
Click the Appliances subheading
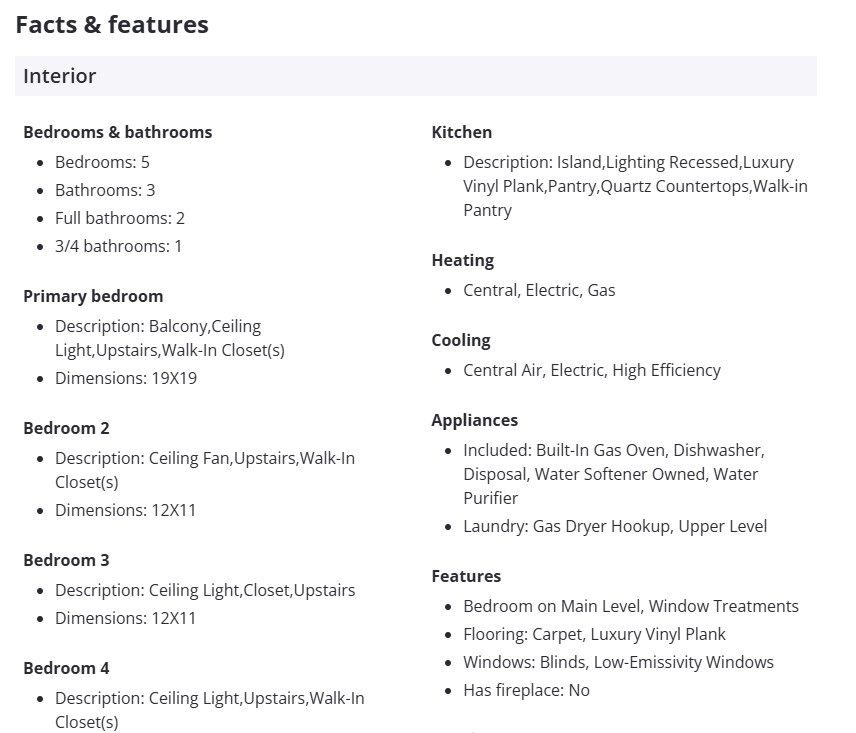(x=474, y=420)
